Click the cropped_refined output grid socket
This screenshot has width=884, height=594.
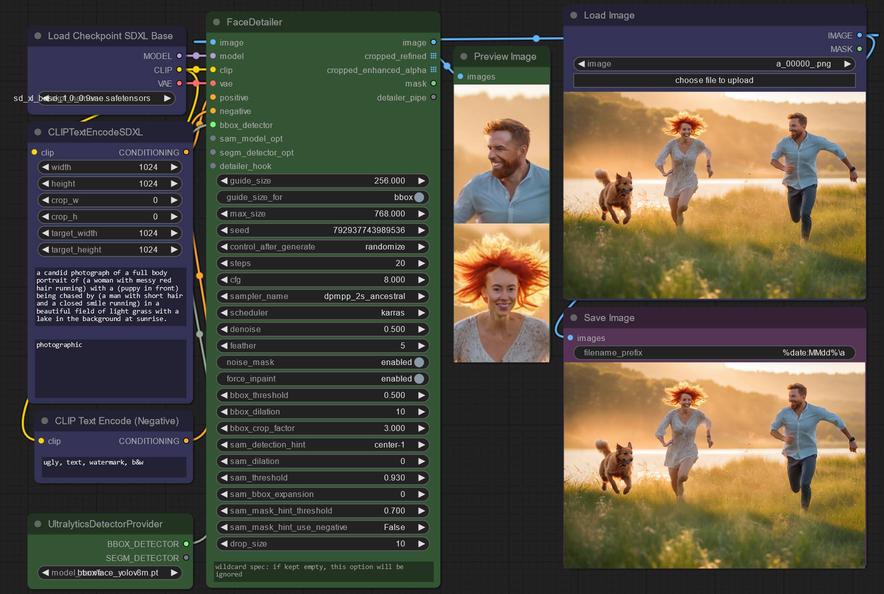[x=433, y=56]
